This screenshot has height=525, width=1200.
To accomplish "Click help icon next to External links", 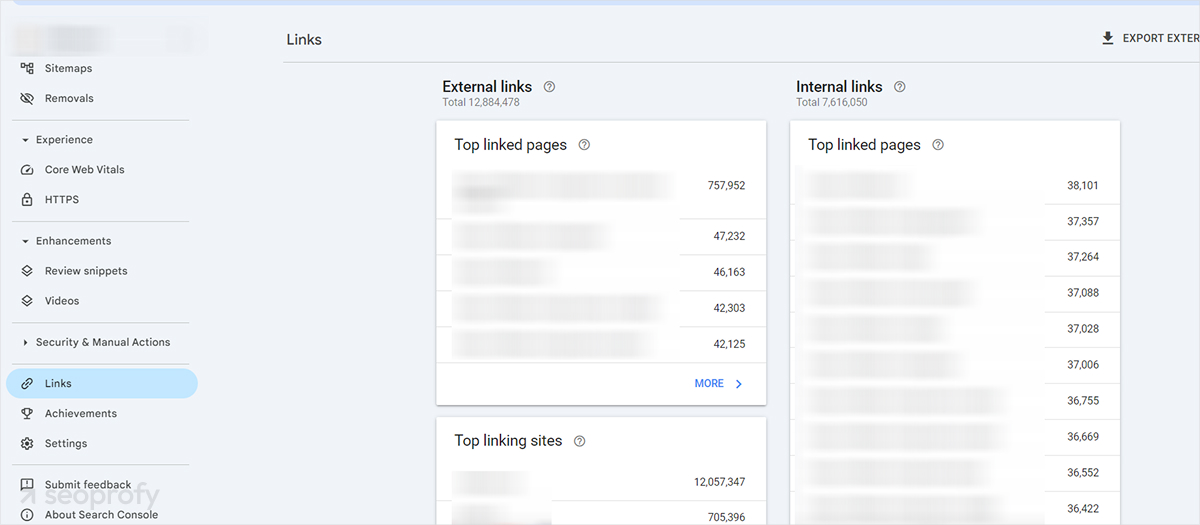I will (x=549, y=87).
